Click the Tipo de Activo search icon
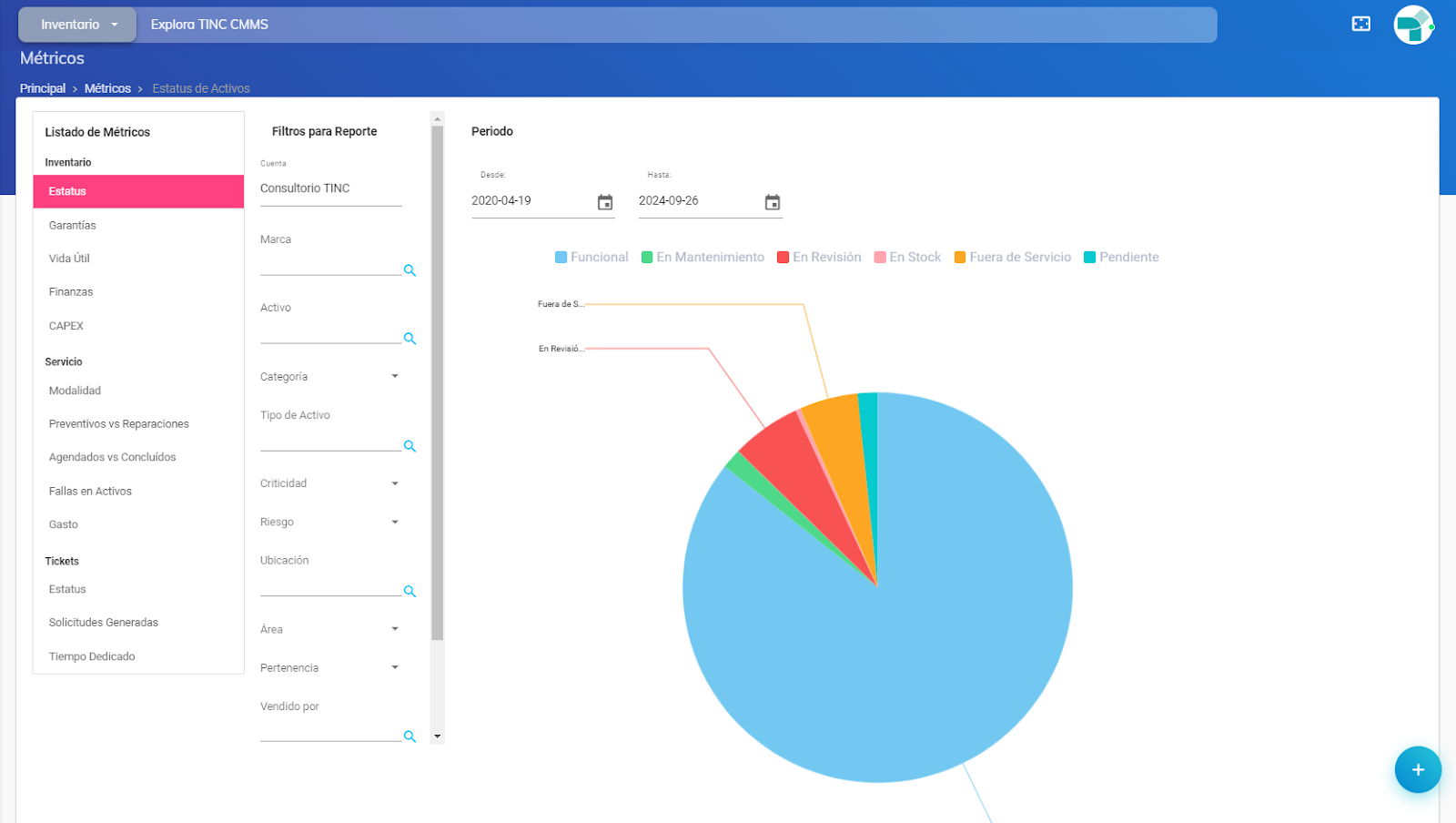This screenshot has height=823, width=1456. 409,446
